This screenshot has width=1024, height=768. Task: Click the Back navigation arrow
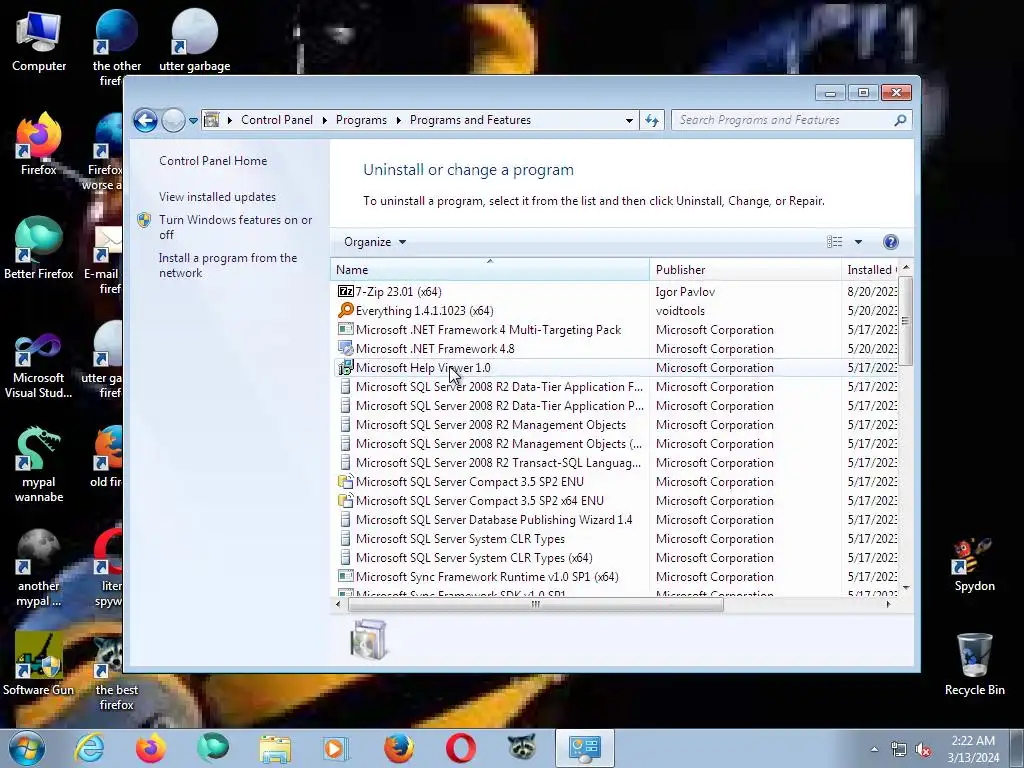click(x=145, y=120)
